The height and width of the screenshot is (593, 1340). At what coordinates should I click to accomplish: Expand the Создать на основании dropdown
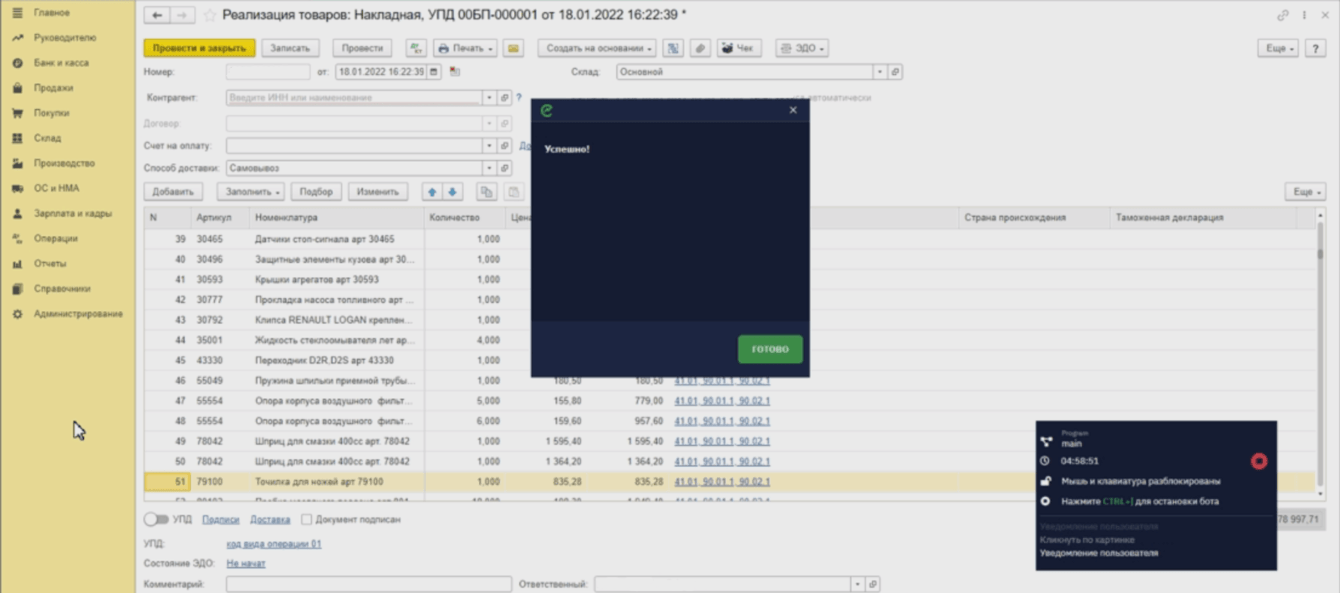click(x=597, y=48)
